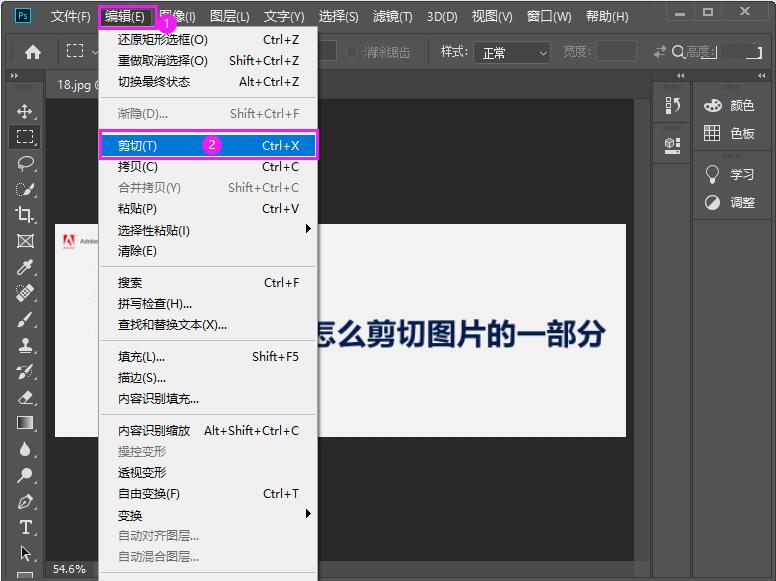
Task: Select the Rectangular Marquee tool
Action: click(x=25, y=137)
